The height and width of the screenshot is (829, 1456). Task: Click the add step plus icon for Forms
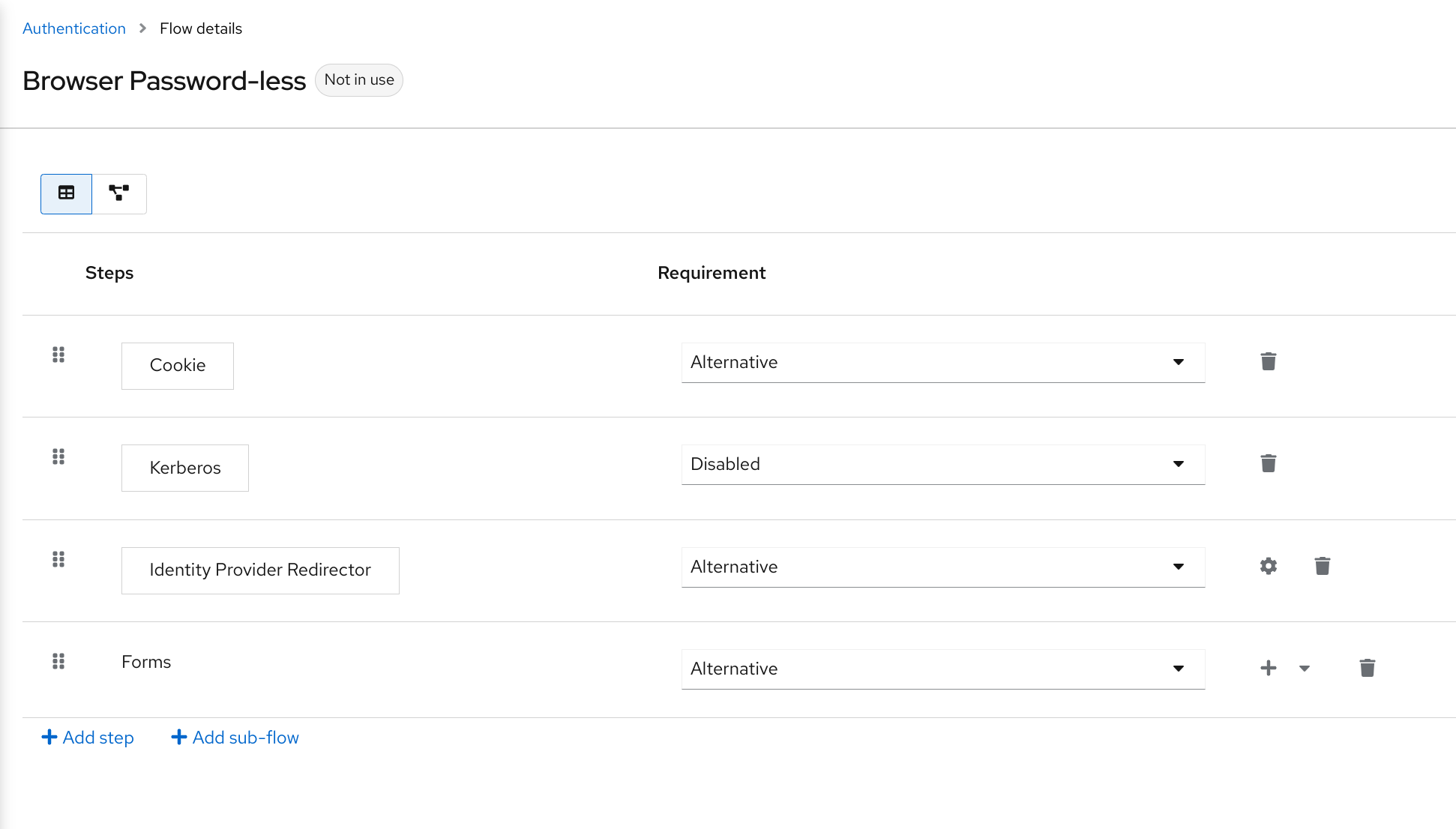click(1268, 668)
